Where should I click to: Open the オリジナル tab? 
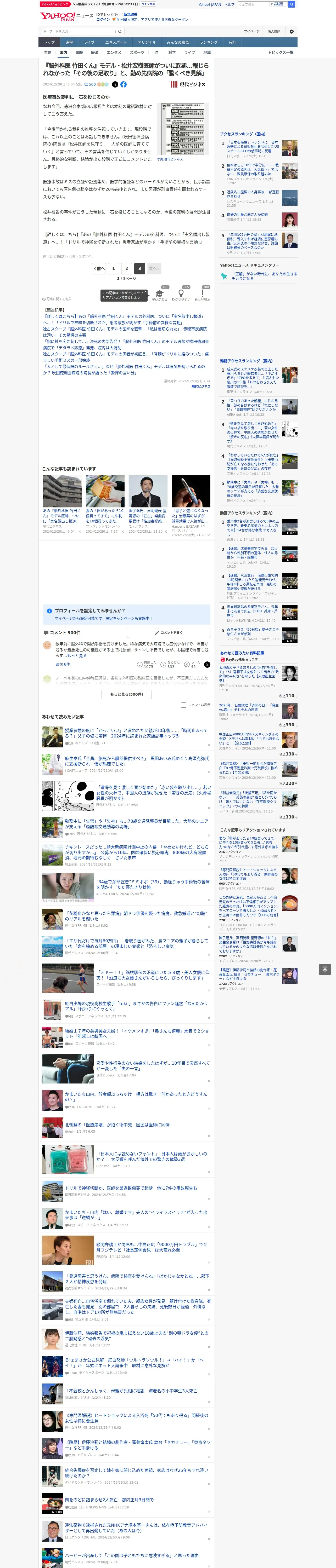coord(147,43)
